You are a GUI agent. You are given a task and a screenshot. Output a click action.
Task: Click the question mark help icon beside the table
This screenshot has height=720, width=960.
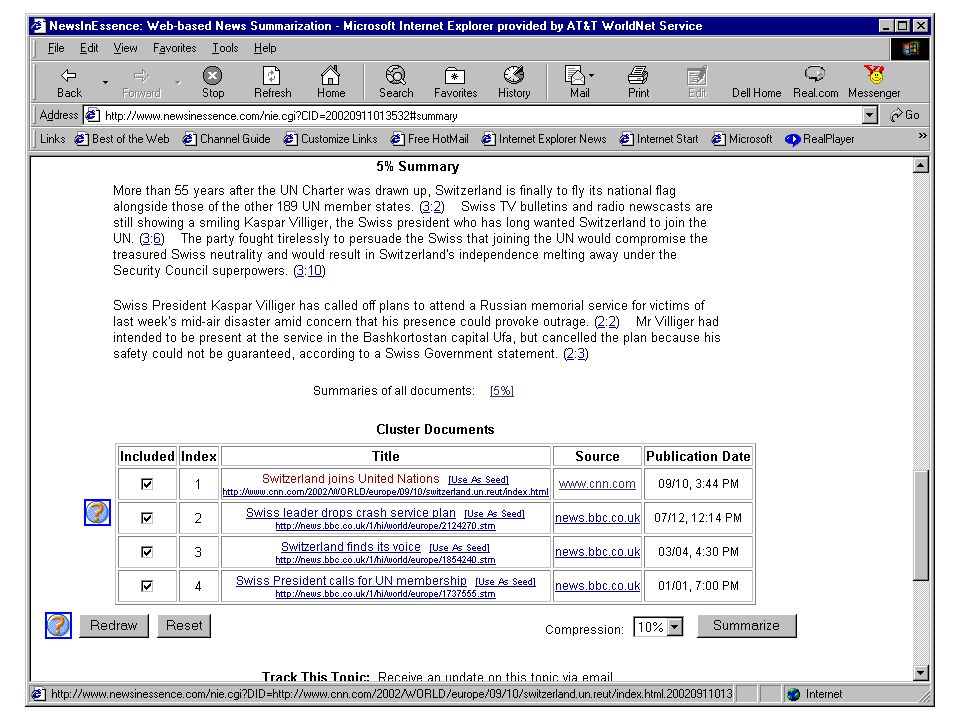(97, 512)
